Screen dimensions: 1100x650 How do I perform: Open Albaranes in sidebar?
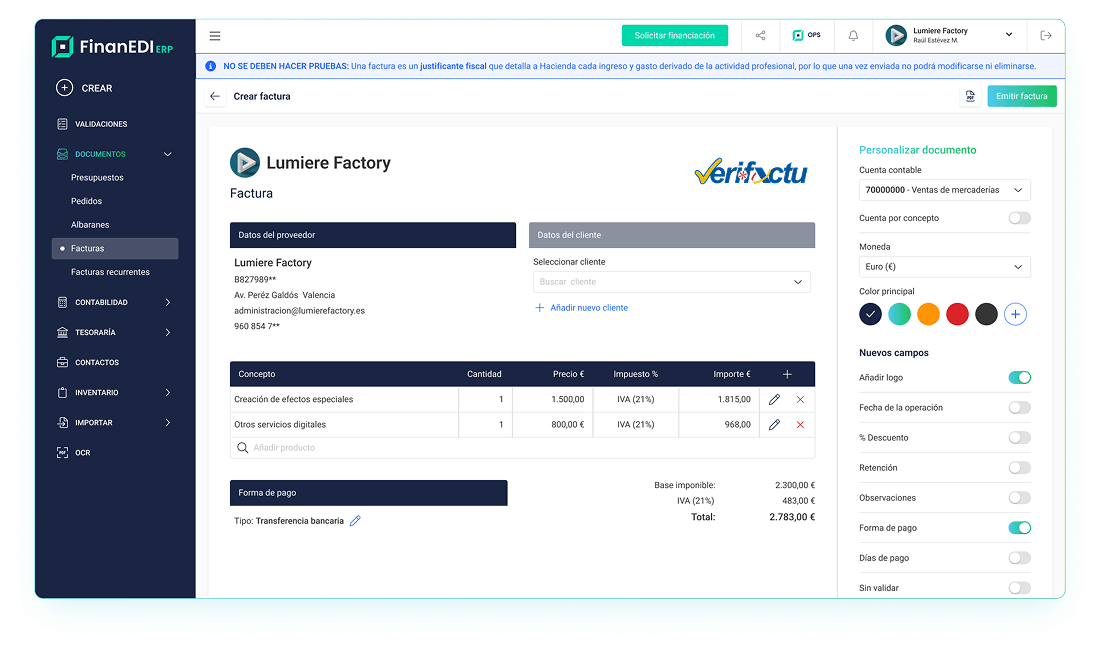(90, 225)
